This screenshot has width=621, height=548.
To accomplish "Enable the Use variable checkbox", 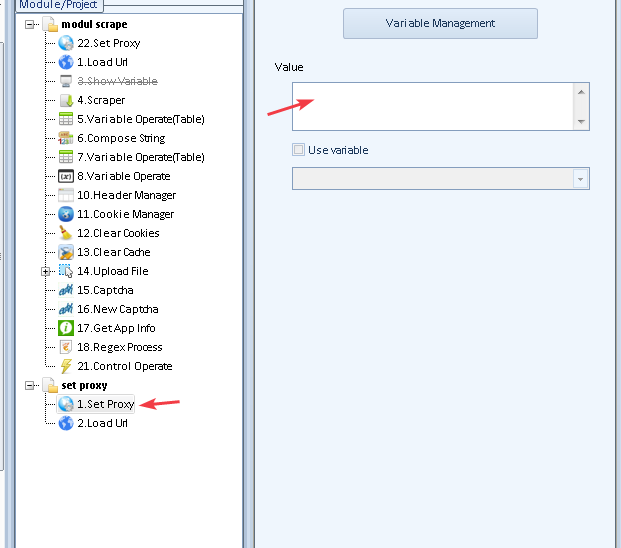I will pyautogui.click(x=298, y=150).
